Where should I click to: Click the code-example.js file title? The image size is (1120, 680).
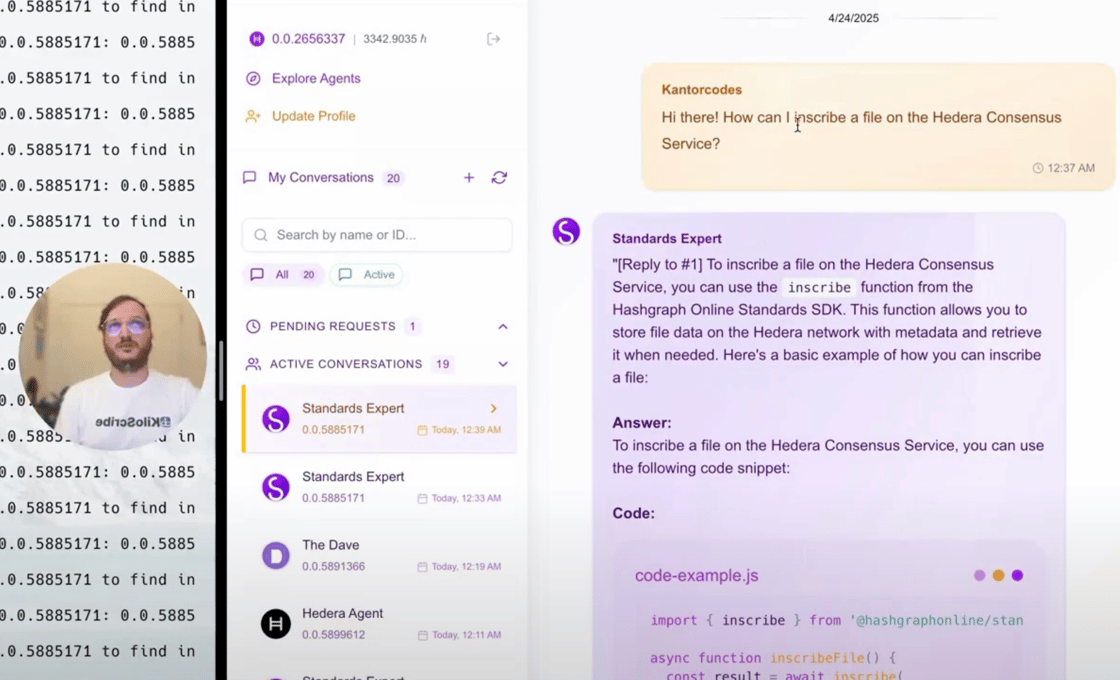point(696,576)
